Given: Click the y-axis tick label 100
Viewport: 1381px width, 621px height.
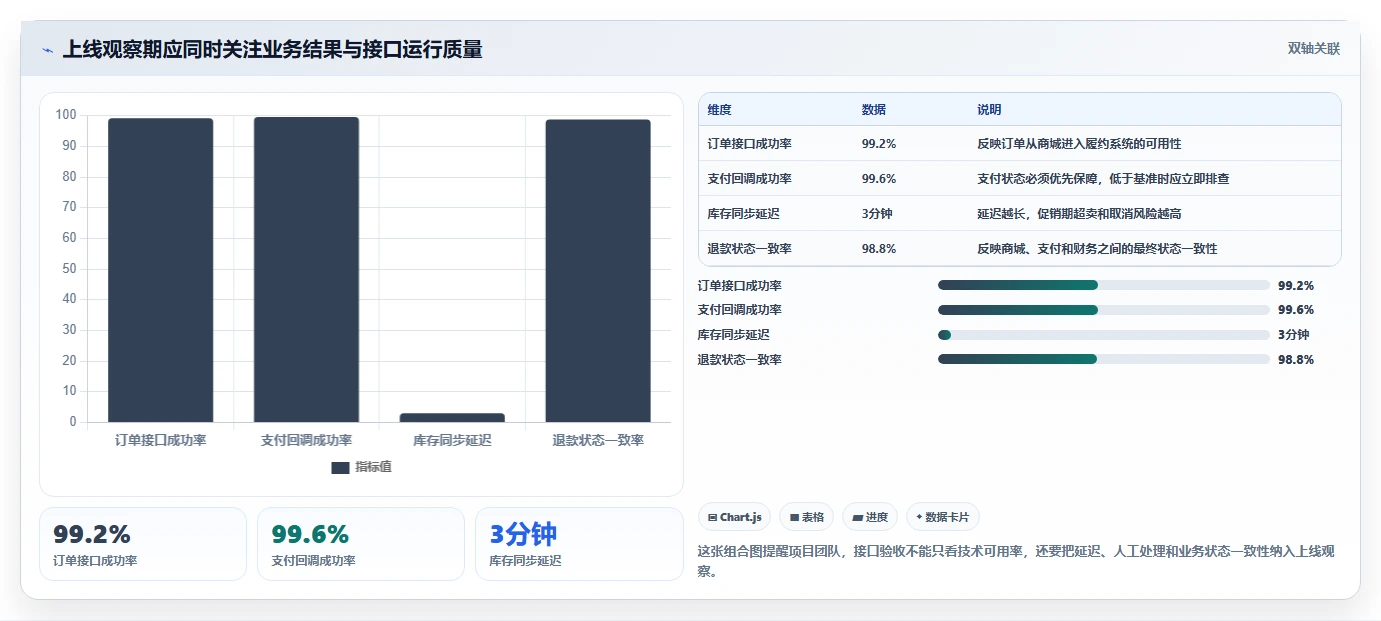Looking at the screenshot, I should coord(66,115).
